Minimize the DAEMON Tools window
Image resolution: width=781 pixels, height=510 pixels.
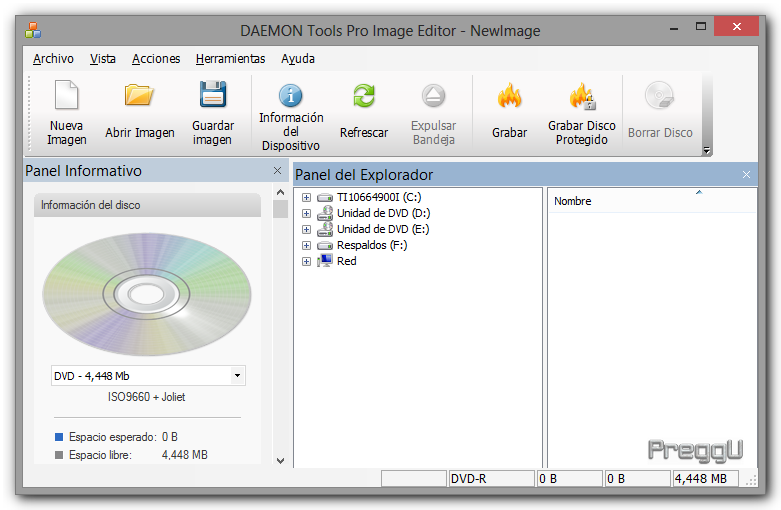[674, 28]
